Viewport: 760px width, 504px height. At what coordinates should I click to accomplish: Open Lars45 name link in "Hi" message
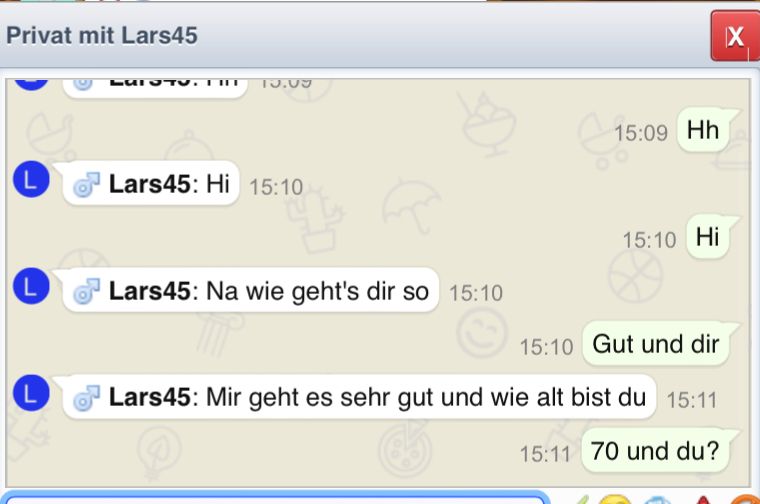(x=149, y=184)
